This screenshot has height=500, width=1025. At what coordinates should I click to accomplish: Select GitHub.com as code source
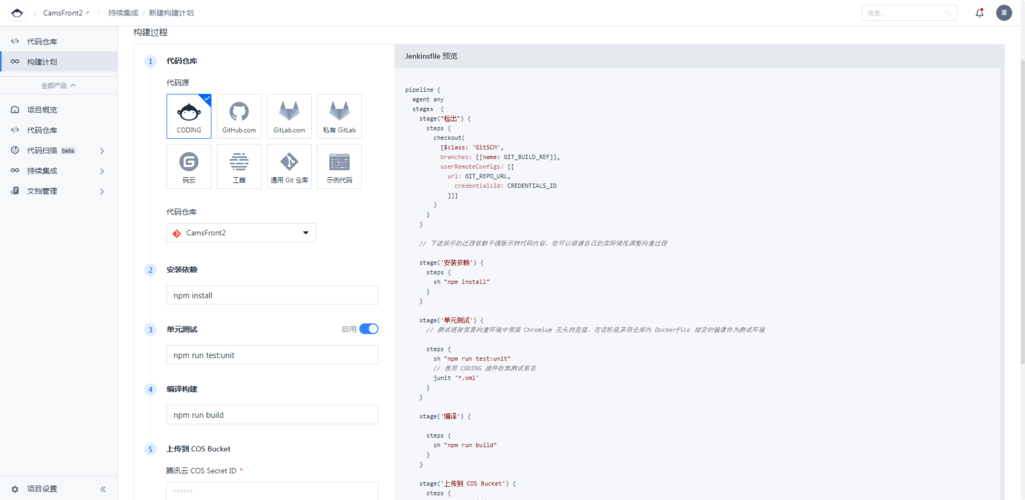click(239, 116)
